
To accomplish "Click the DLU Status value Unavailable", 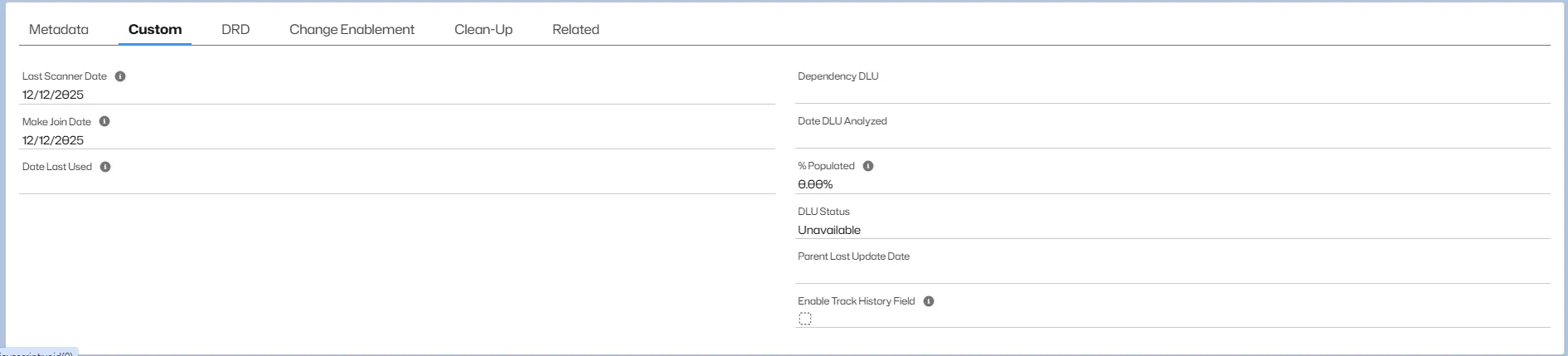I will pyautogui.click(x=829, y=230).
